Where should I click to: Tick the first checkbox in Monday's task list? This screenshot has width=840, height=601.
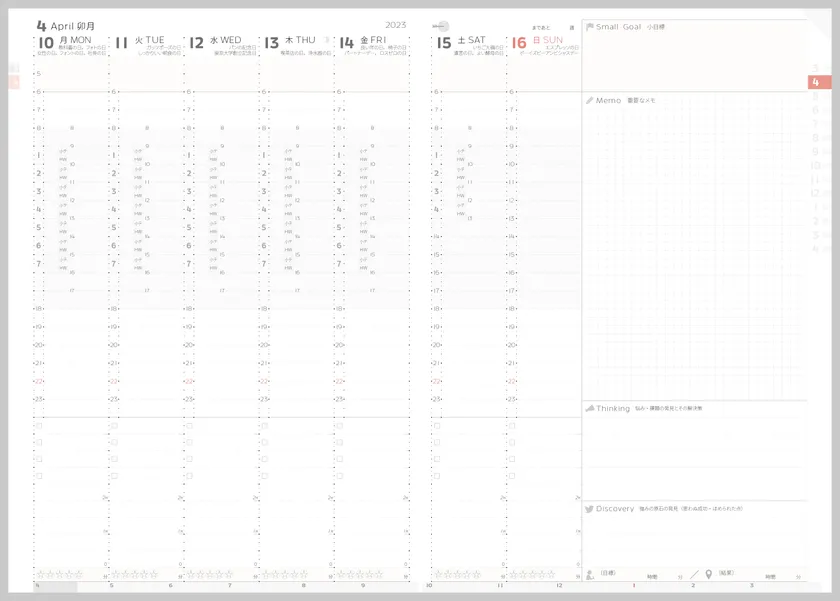39,426
